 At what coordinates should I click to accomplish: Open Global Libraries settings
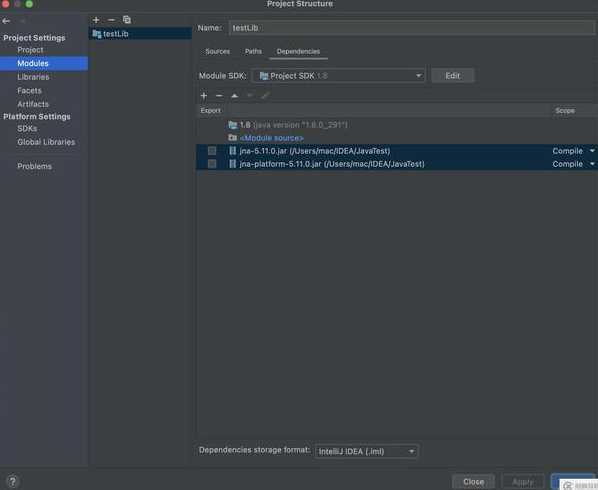pyautogui.click(x=46, y=142)
